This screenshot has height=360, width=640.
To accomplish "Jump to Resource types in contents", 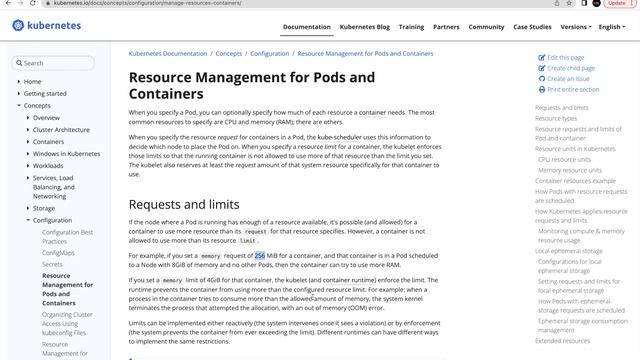I will coord(556,118).
